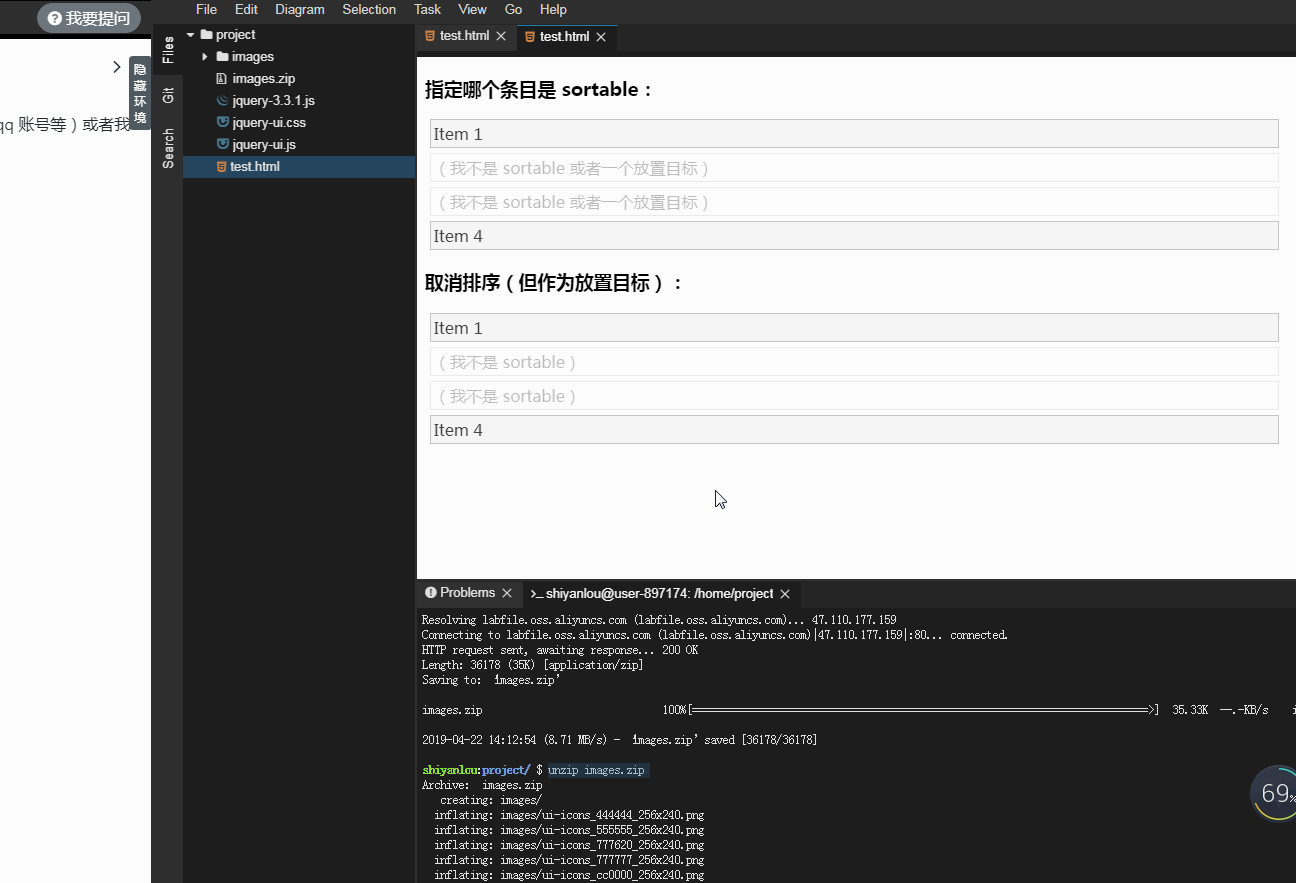Open the Task menu

[427, 9]
